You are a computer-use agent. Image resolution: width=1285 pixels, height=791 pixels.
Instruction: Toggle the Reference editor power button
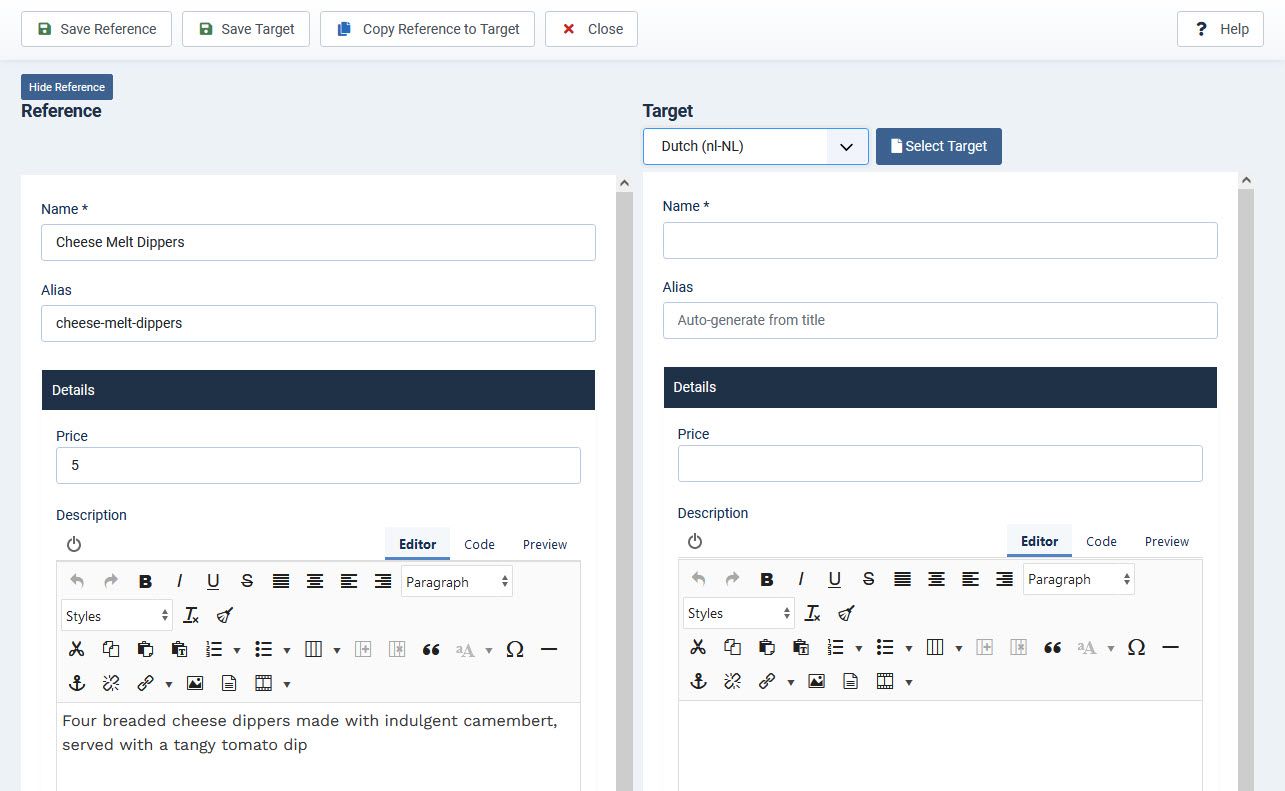(74, 544)
